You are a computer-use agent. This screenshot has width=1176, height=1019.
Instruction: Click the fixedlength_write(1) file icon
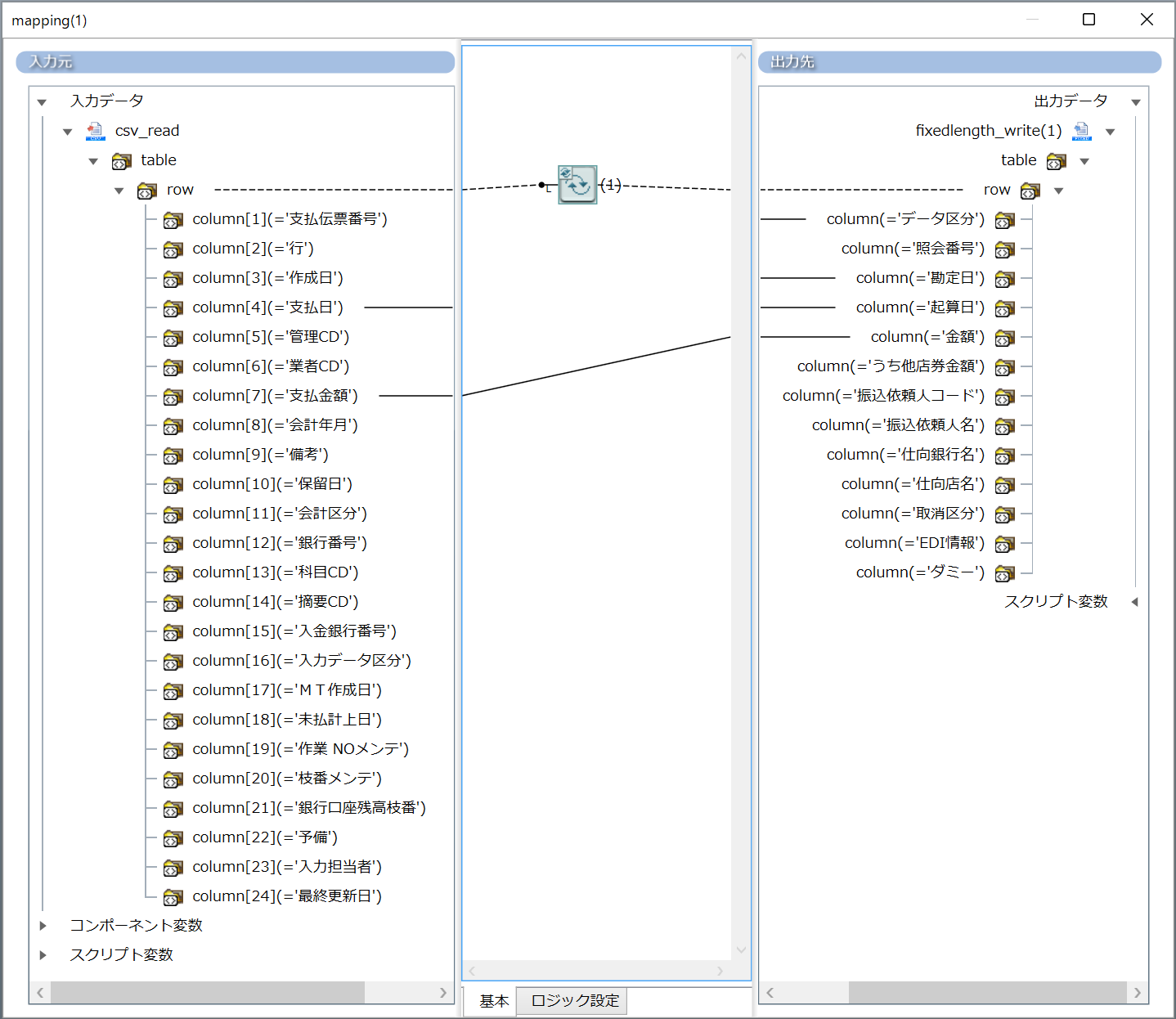1082,131
